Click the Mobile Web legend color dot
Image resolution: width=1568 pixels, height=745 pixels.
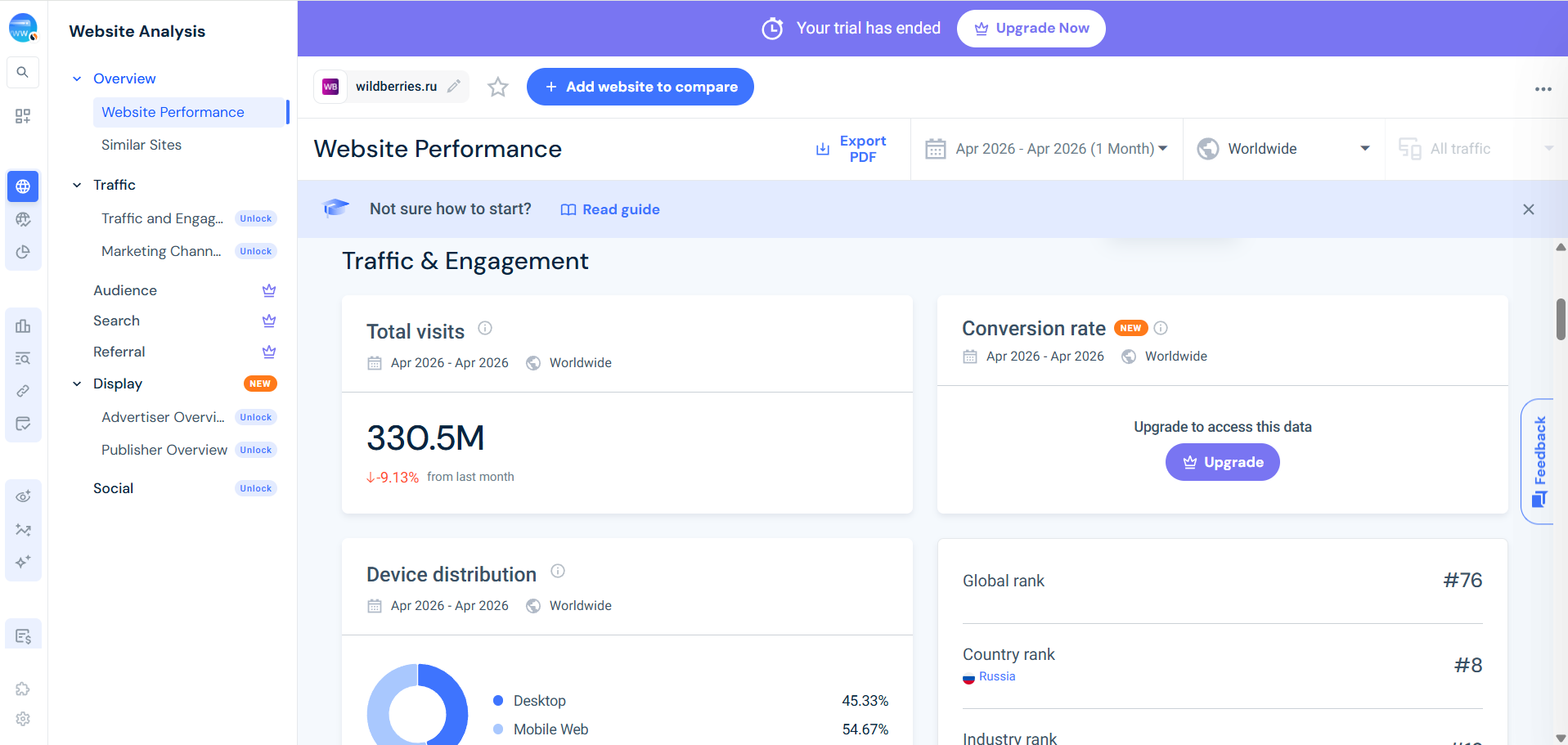tap(498, 729)
